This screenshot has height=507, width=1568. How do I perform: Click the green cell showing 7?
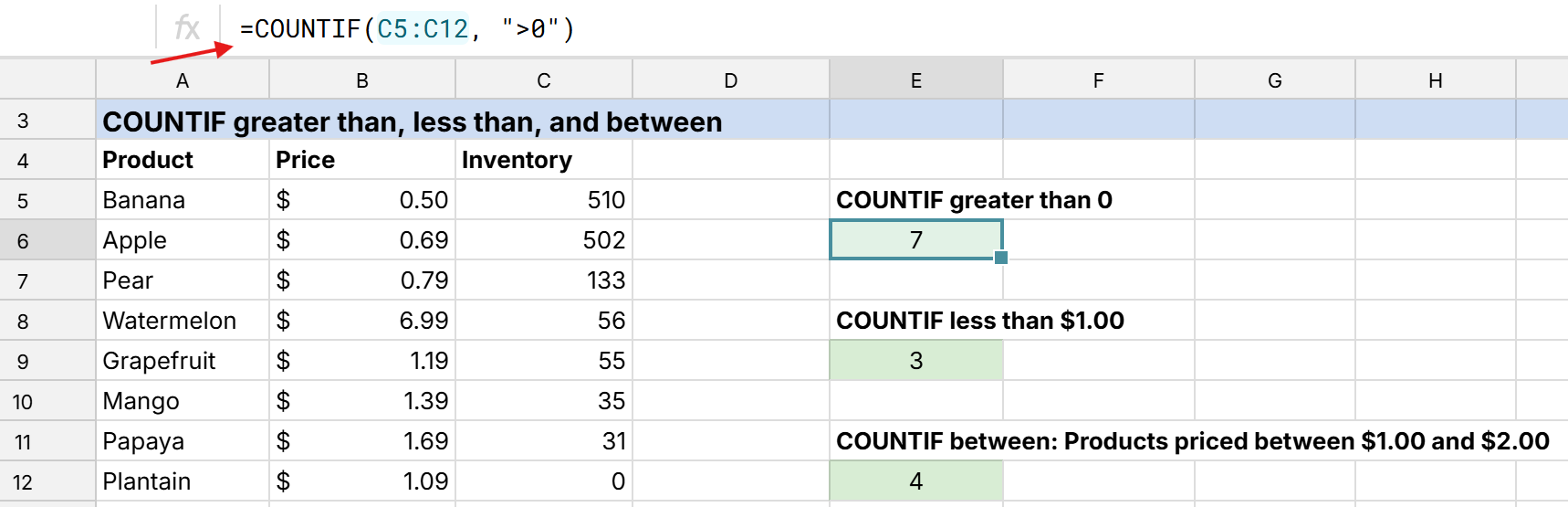point(915,240)
